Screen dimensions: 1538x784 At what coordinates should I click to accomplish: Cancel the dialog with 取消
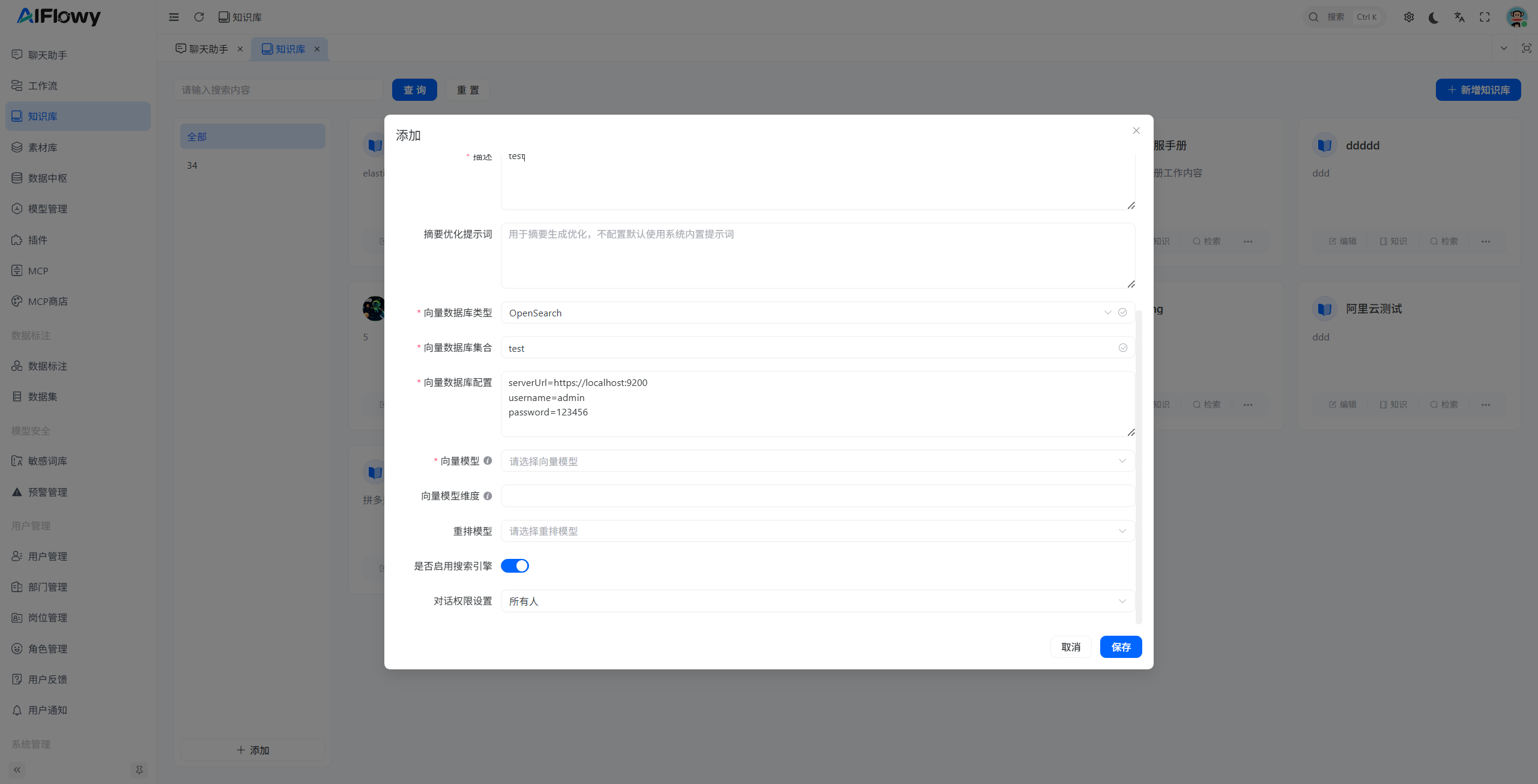click(1071, 647)
